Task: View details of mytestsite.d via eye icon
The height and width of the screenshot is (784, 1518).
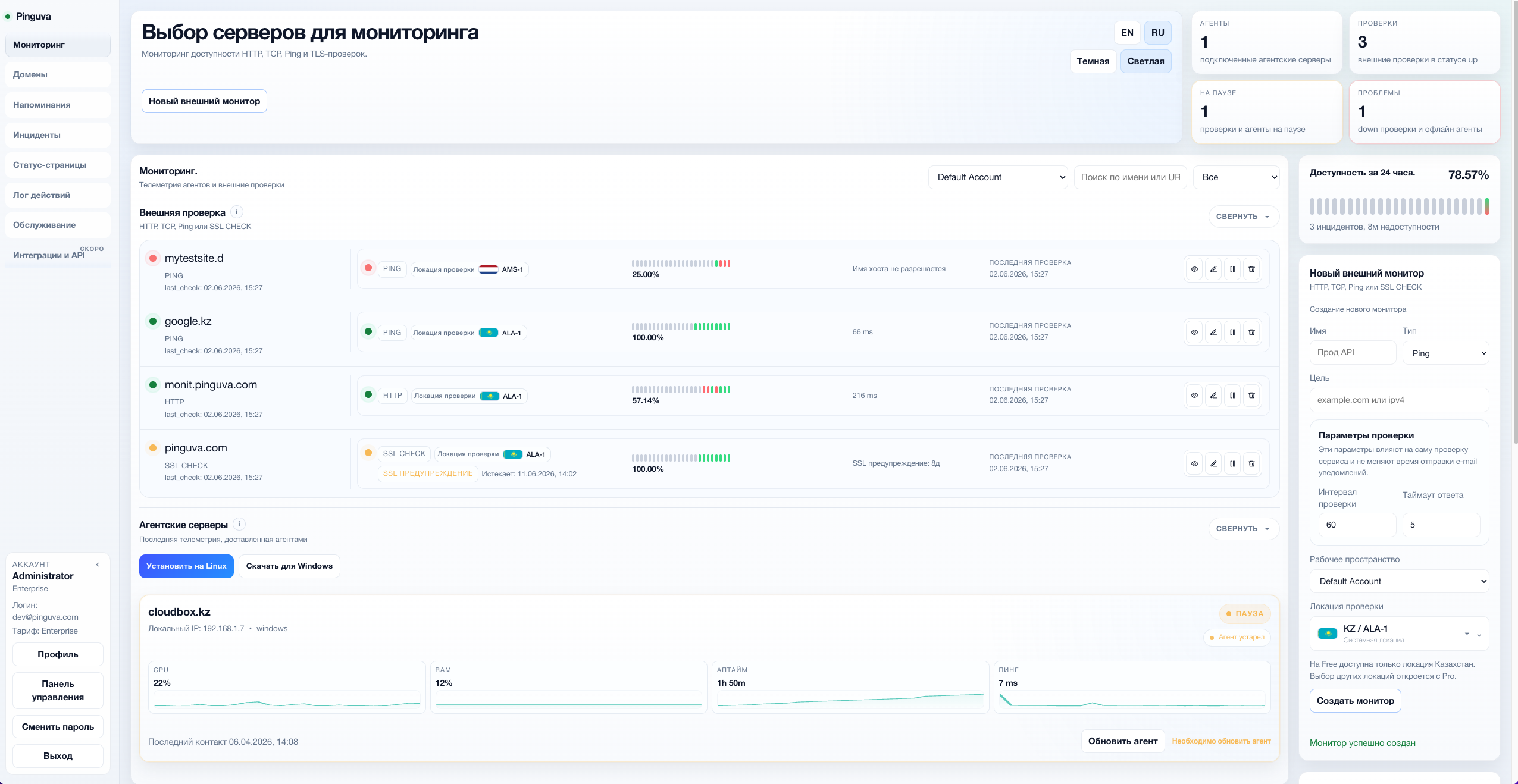Action: [1194, 269]
